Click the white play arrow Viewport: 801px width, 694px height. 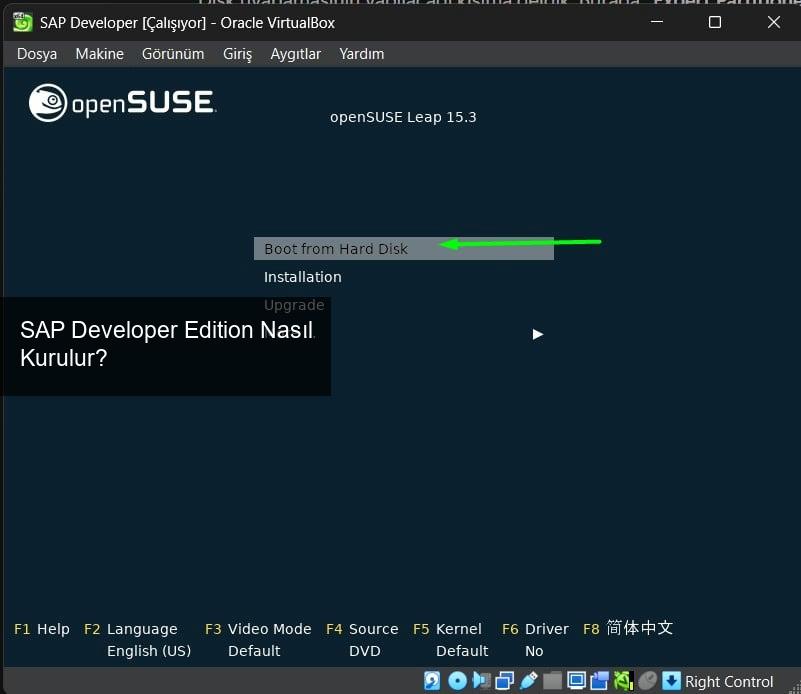click(538, 334)
